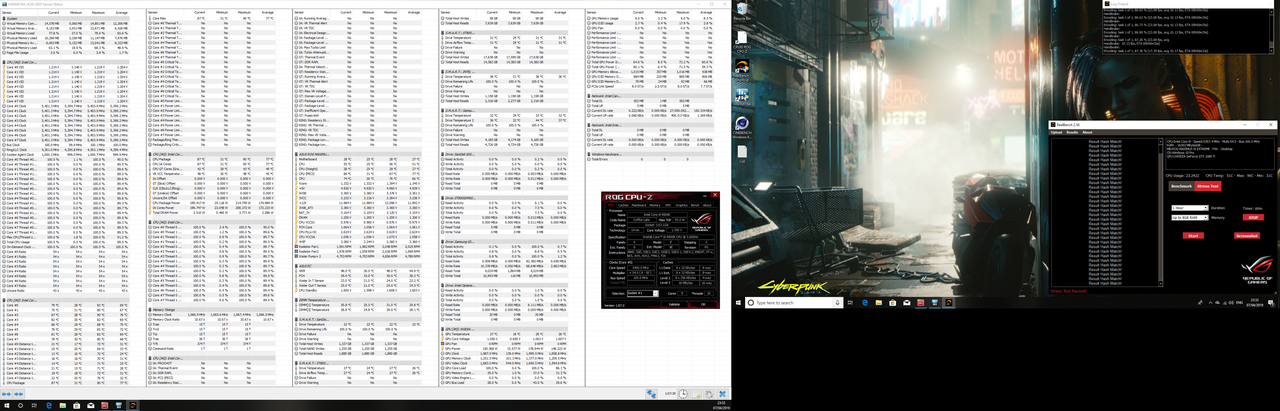Screen dimensions: 1280x411
Task: Open the Start menu on the left monitor taskbar
Action: coord(7,405)
